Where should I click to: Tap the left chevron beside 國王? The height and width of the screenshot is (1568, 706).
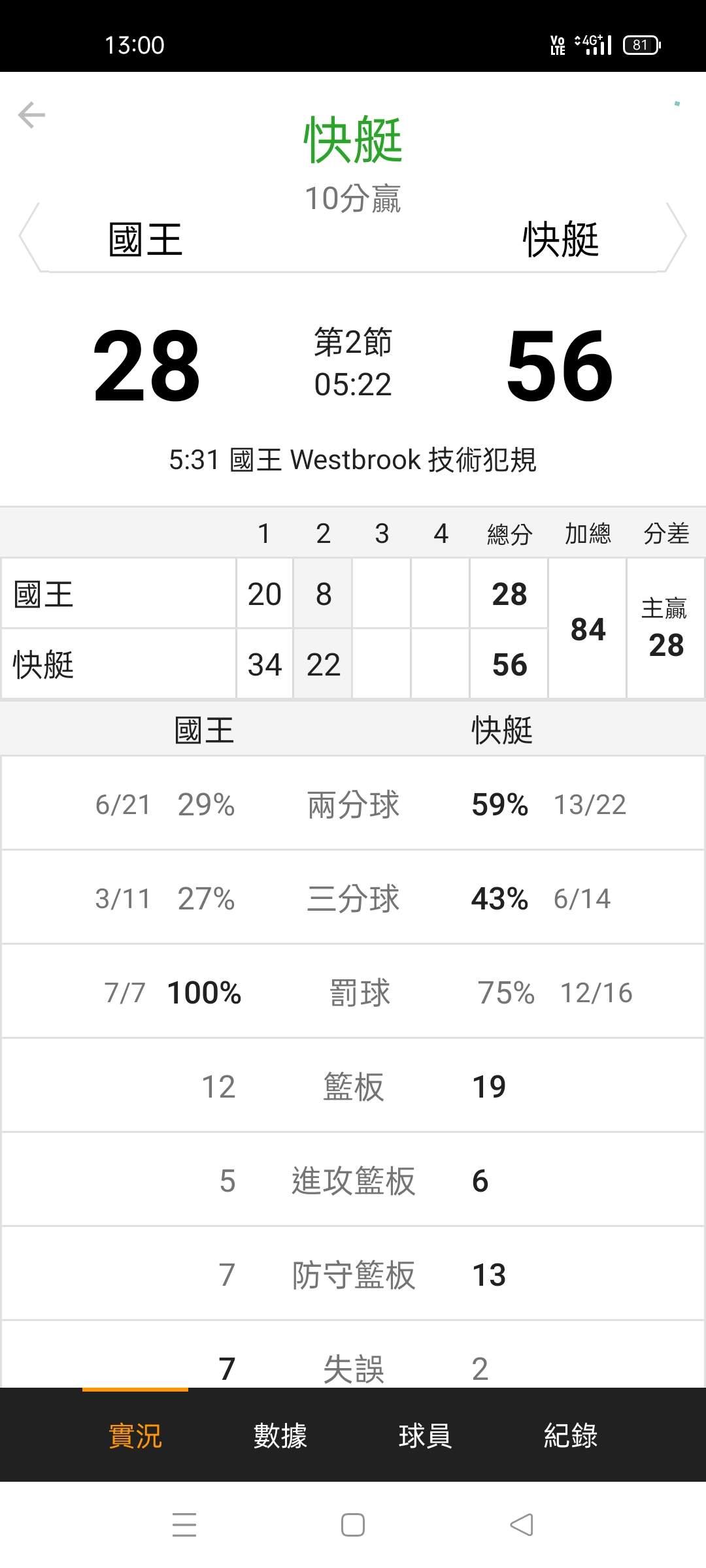coord(29,237)
